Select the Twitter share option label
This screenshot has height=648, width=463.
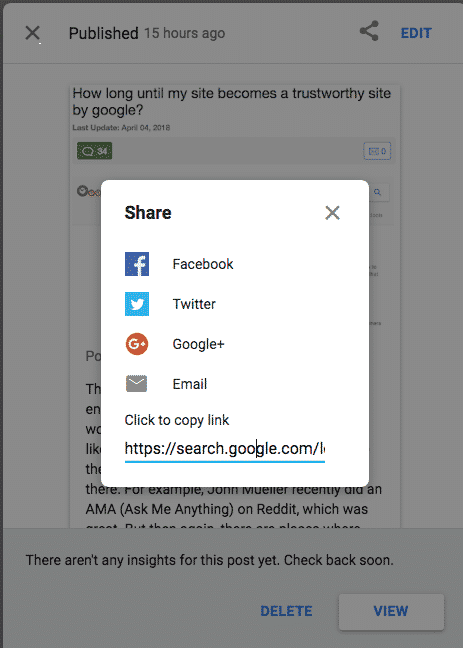[194, 304]
